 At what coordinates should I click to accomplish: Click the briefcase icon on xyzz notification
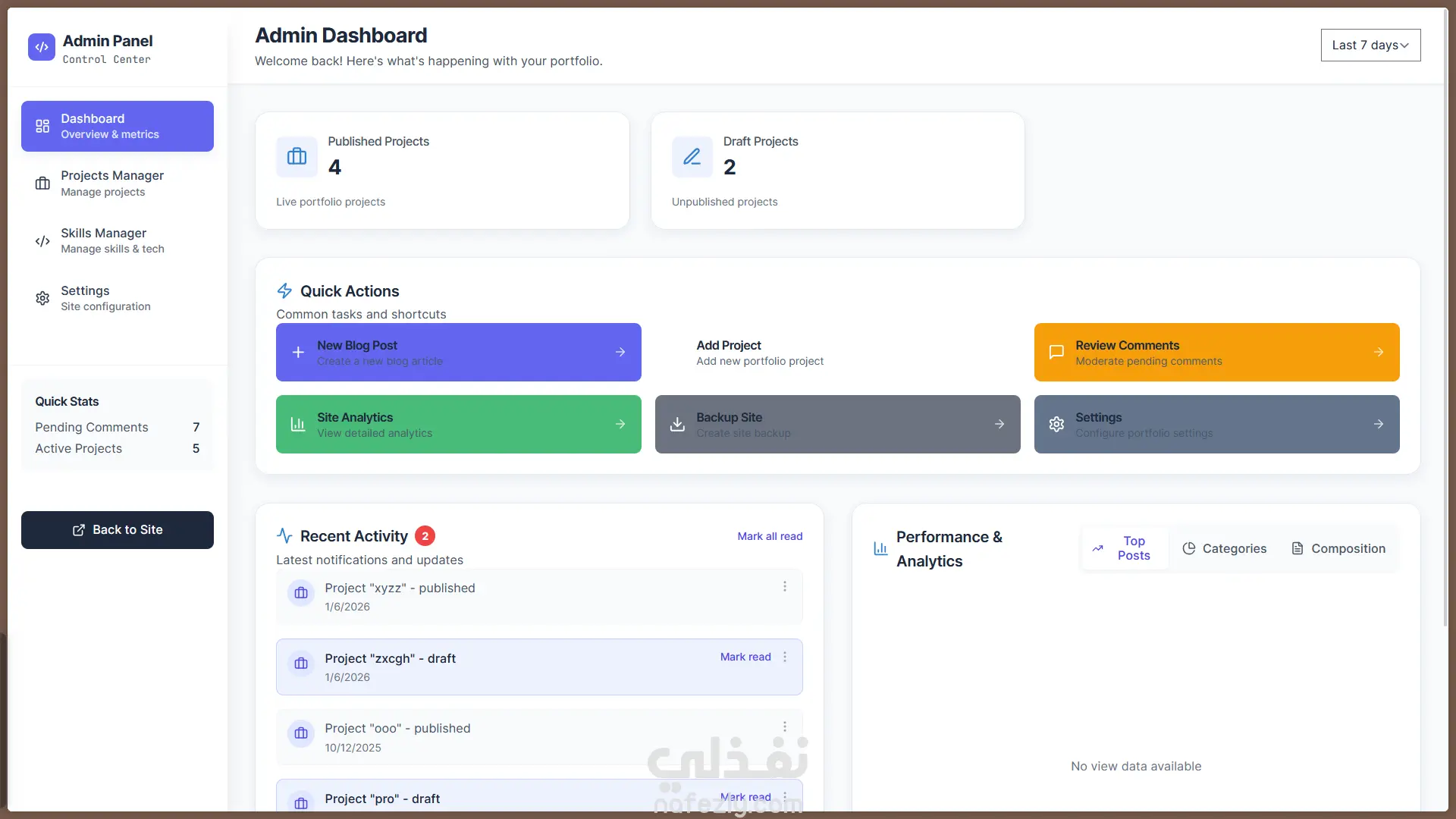(x=301, y=593)
